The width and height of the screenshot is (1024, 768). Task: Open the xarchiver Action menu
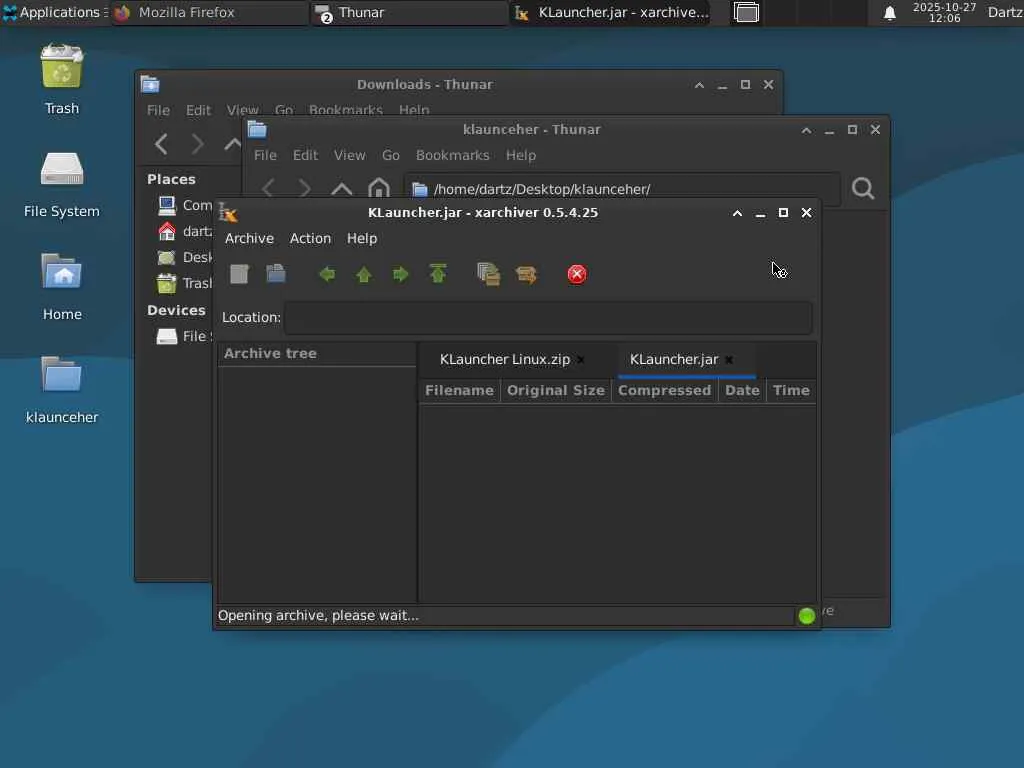click(310, 238)
